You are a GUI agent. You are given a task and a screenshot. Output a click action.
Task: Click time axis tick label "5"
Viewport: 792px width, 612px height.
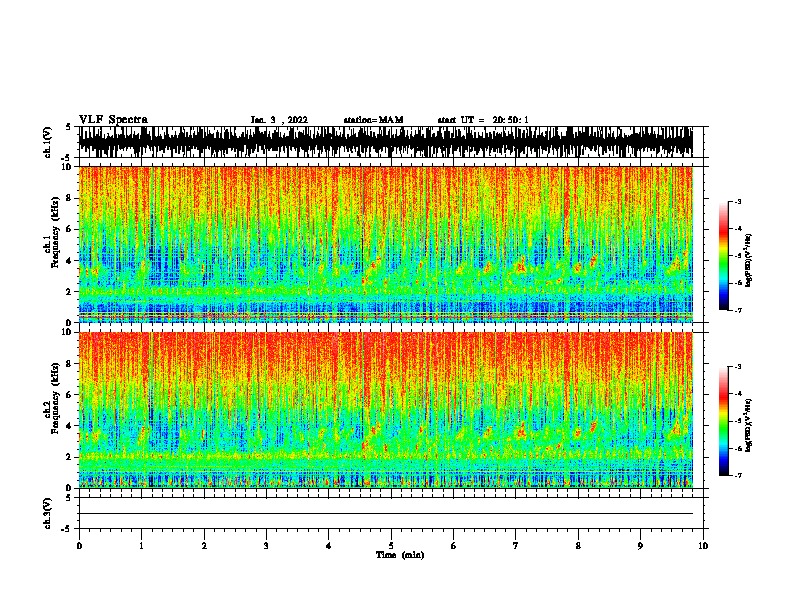tap(391, 546)
